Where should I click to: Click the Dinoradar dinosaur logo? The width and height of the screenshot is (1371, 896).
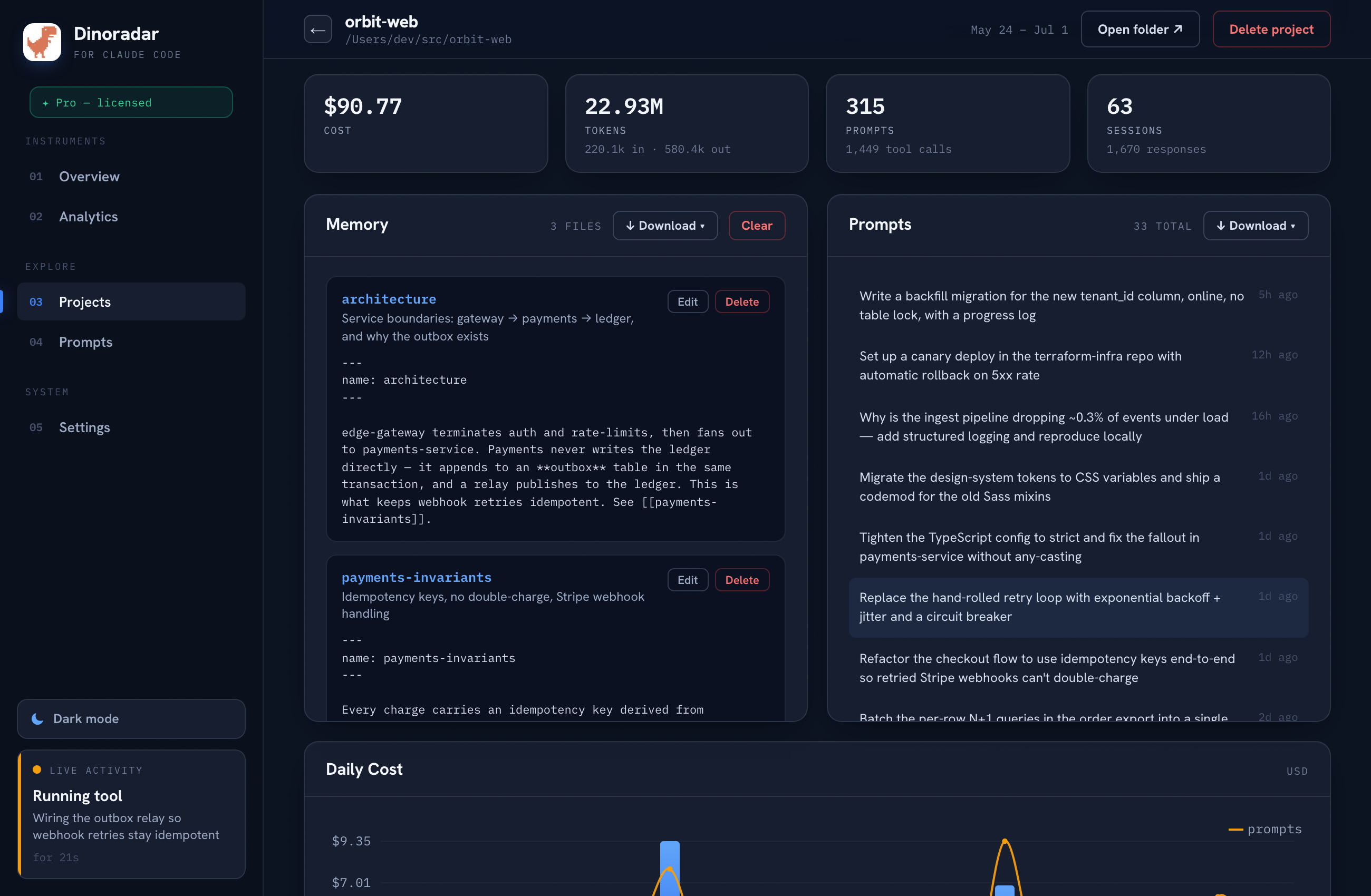42,42
